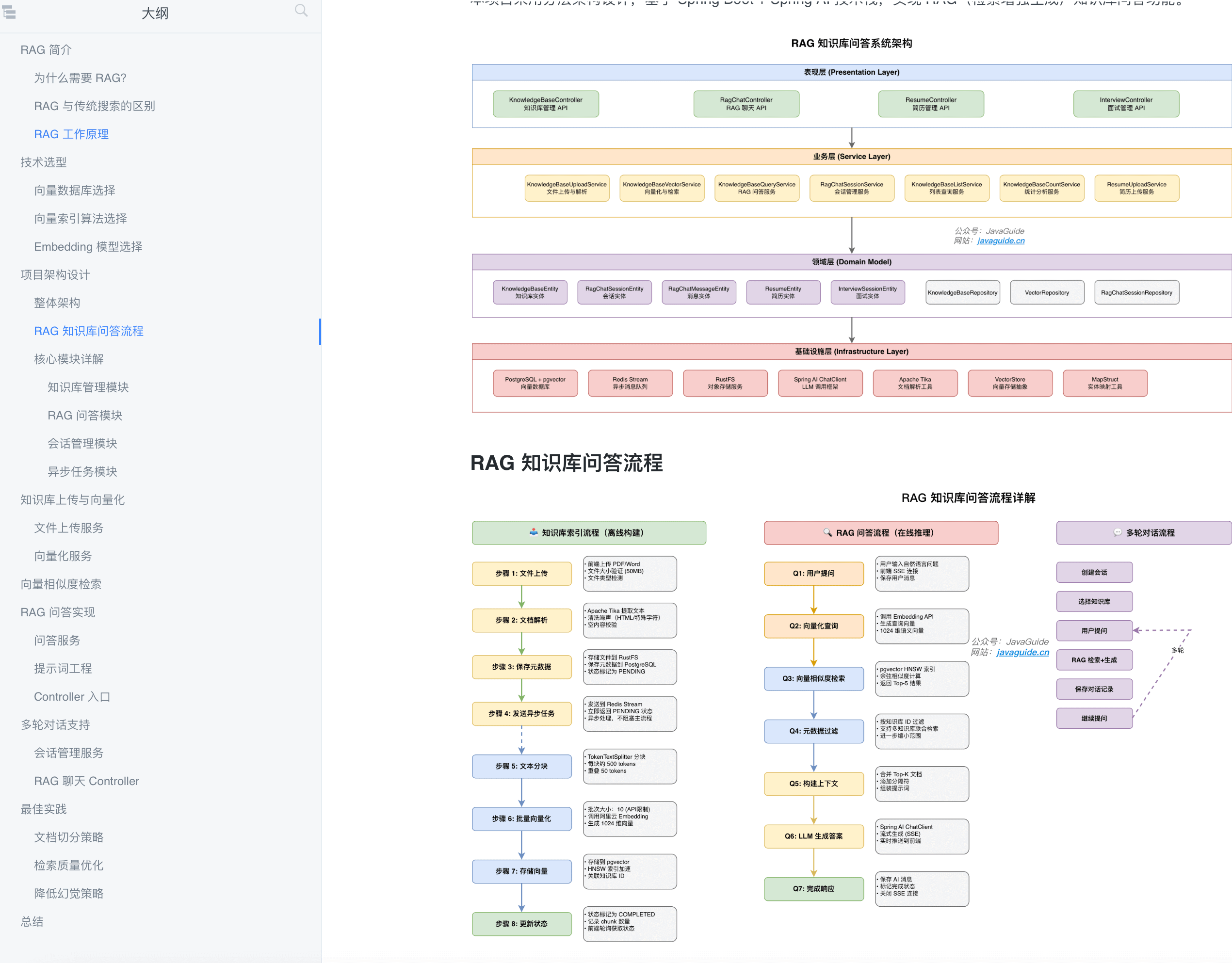Open RAG 聊天 Controller section
1232x963 pixels.
coord(86,780)
